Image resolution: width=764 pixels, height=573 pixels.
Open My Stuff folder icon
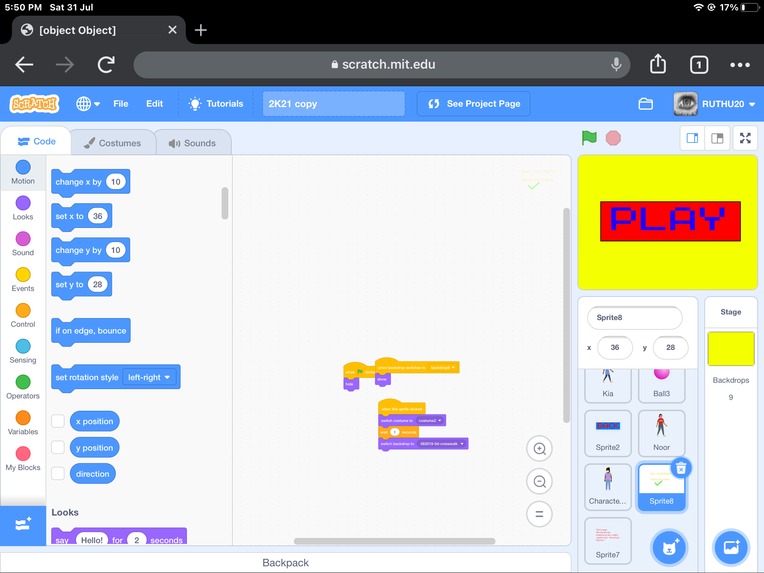[x=646, y=104]
